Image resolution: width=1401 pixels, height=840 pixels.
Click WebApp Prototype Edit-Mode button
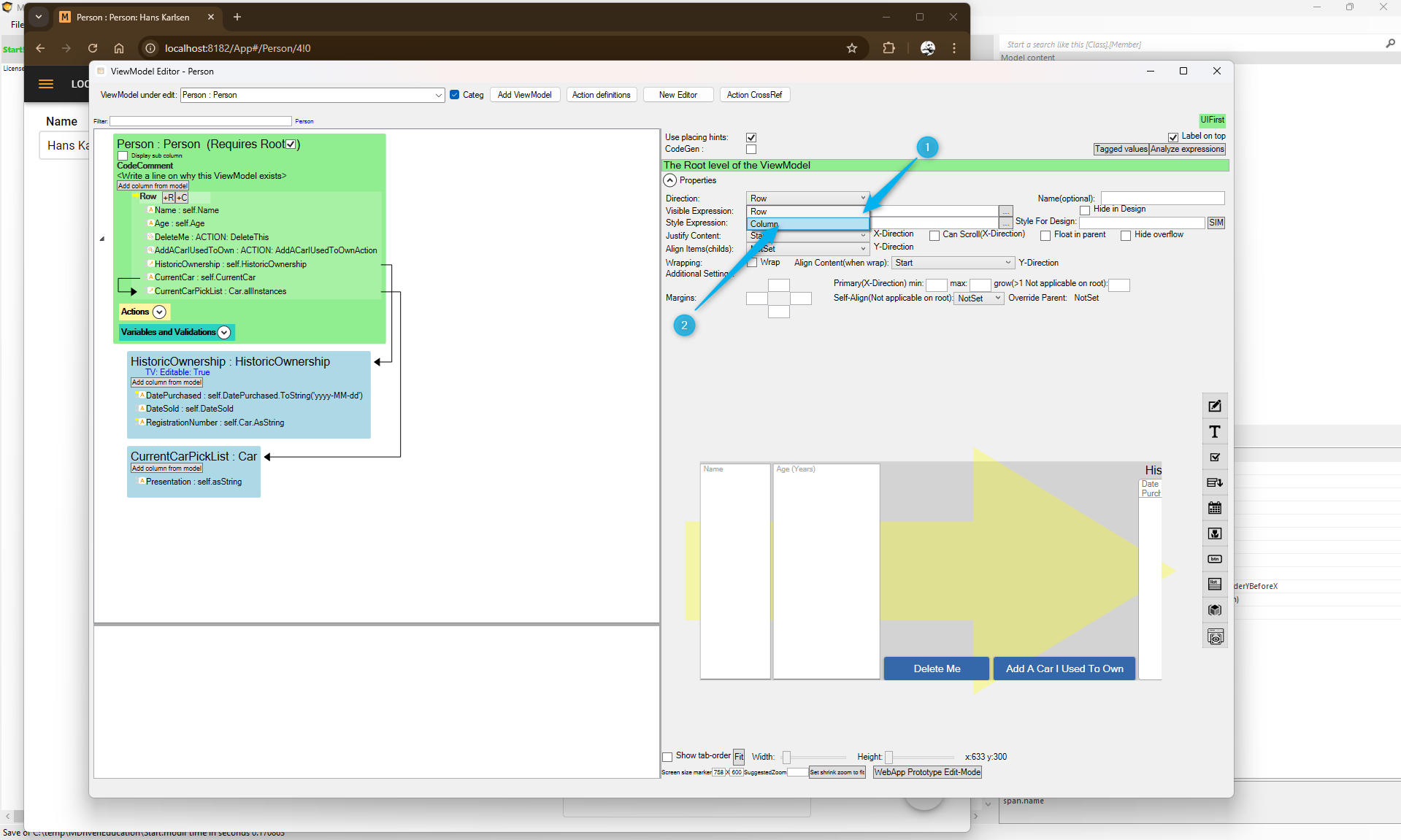(x=927, y=772)
